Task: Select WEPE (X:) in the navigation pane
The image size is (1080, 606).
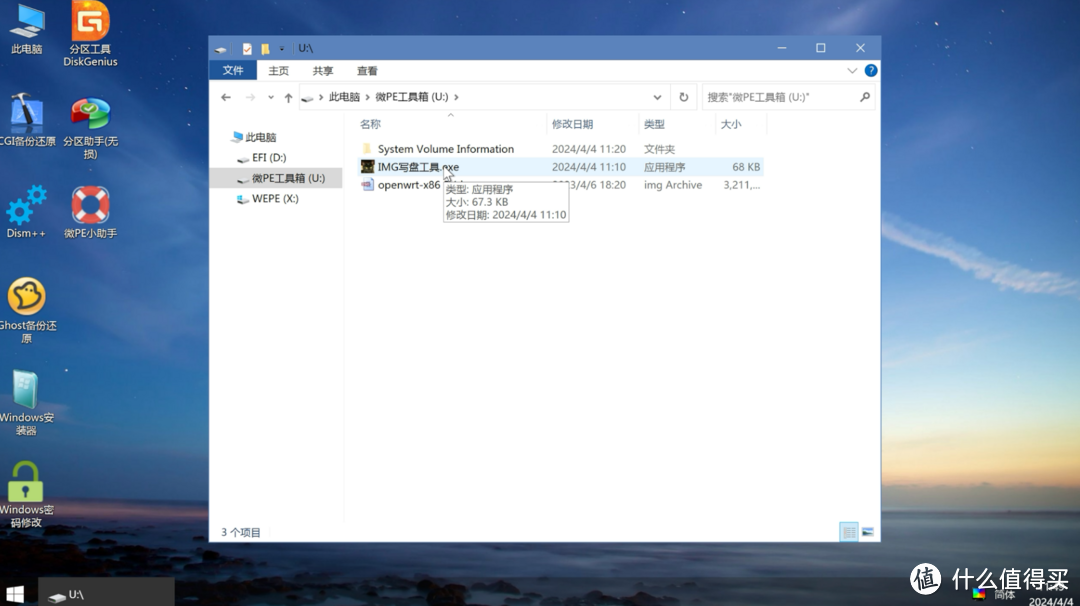Action: (268, 198)
